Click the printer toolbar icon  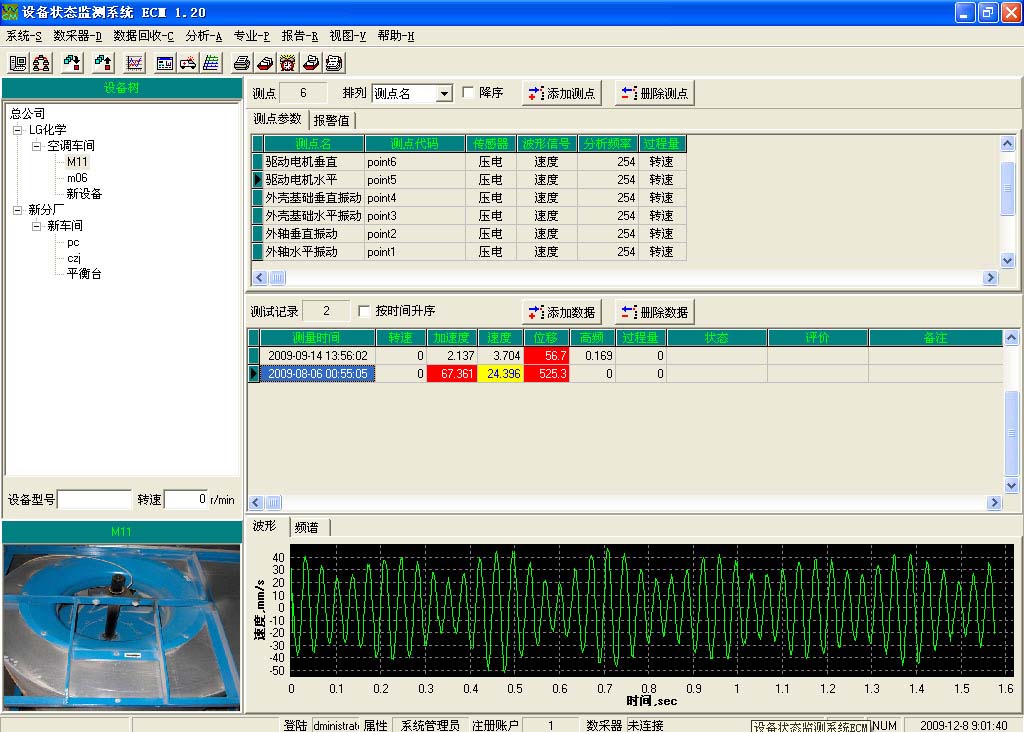coord(243,62)
